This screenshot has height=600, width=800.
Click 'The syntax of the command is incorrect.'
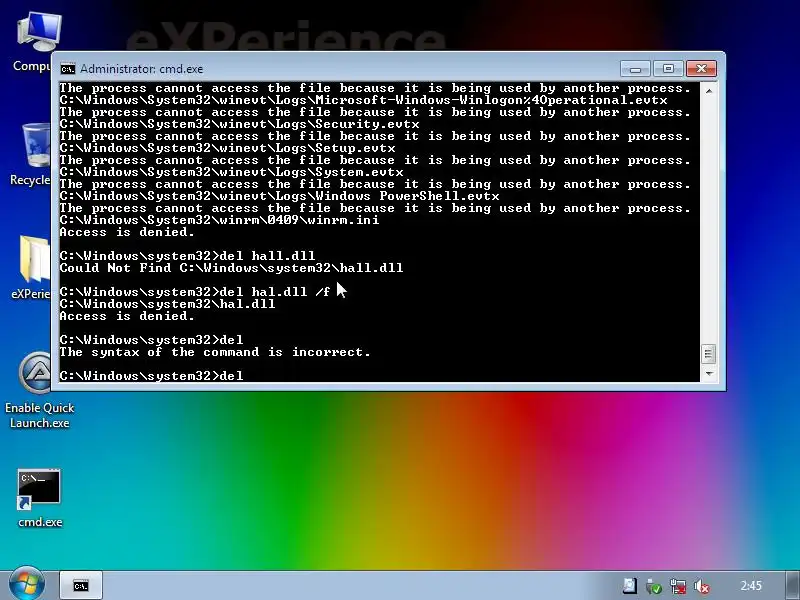click(215, 352)
